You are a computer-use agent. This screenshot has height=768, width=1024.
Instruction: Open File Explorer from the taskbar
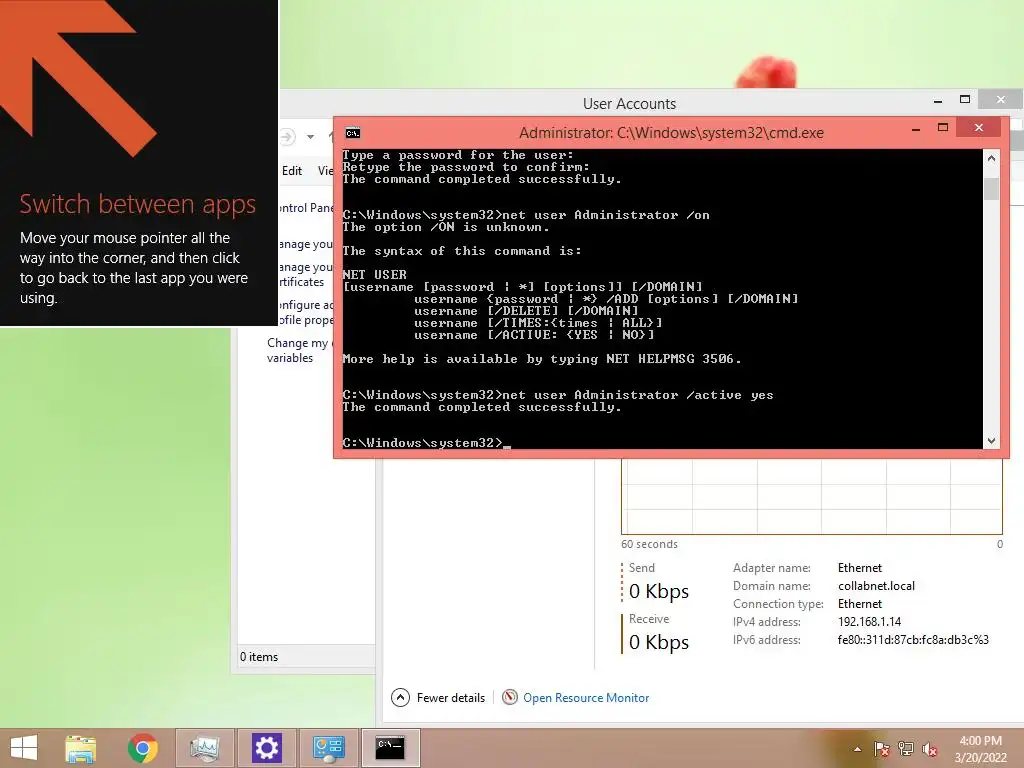click(81, 748)
